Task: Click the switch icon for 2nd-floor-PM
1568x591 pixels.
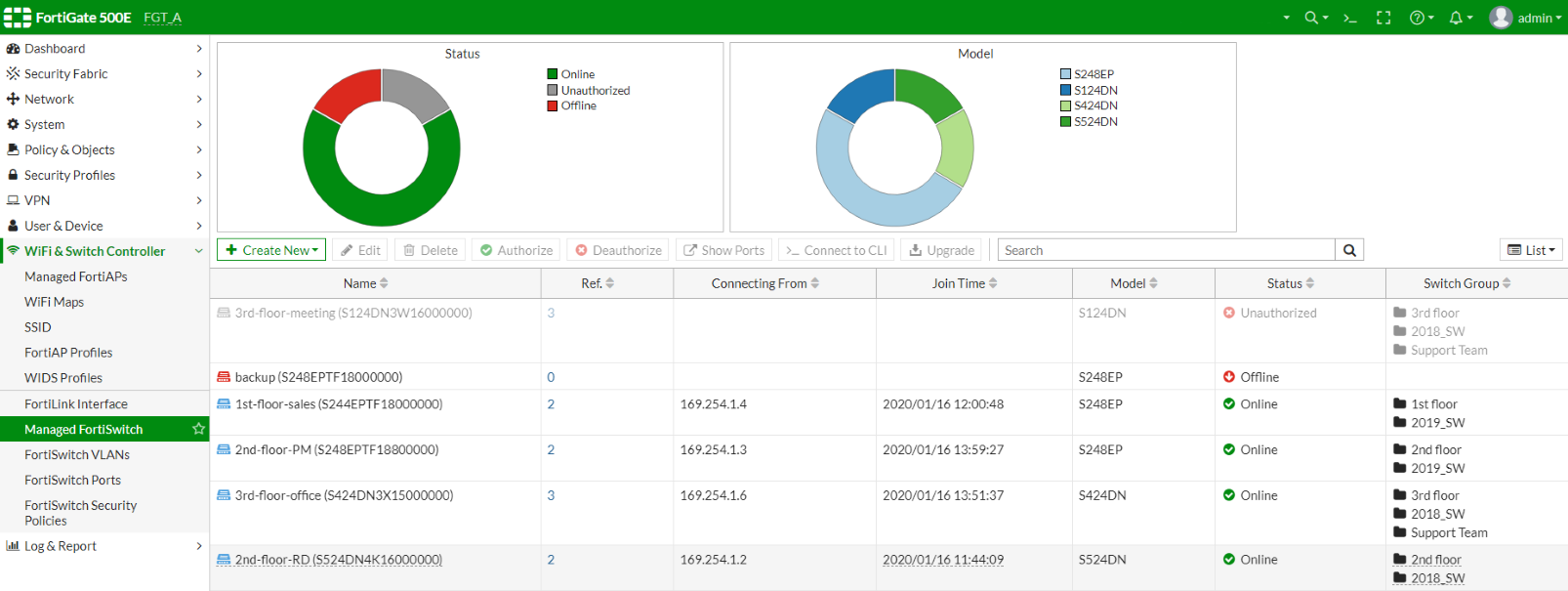Action: [224, 449]
